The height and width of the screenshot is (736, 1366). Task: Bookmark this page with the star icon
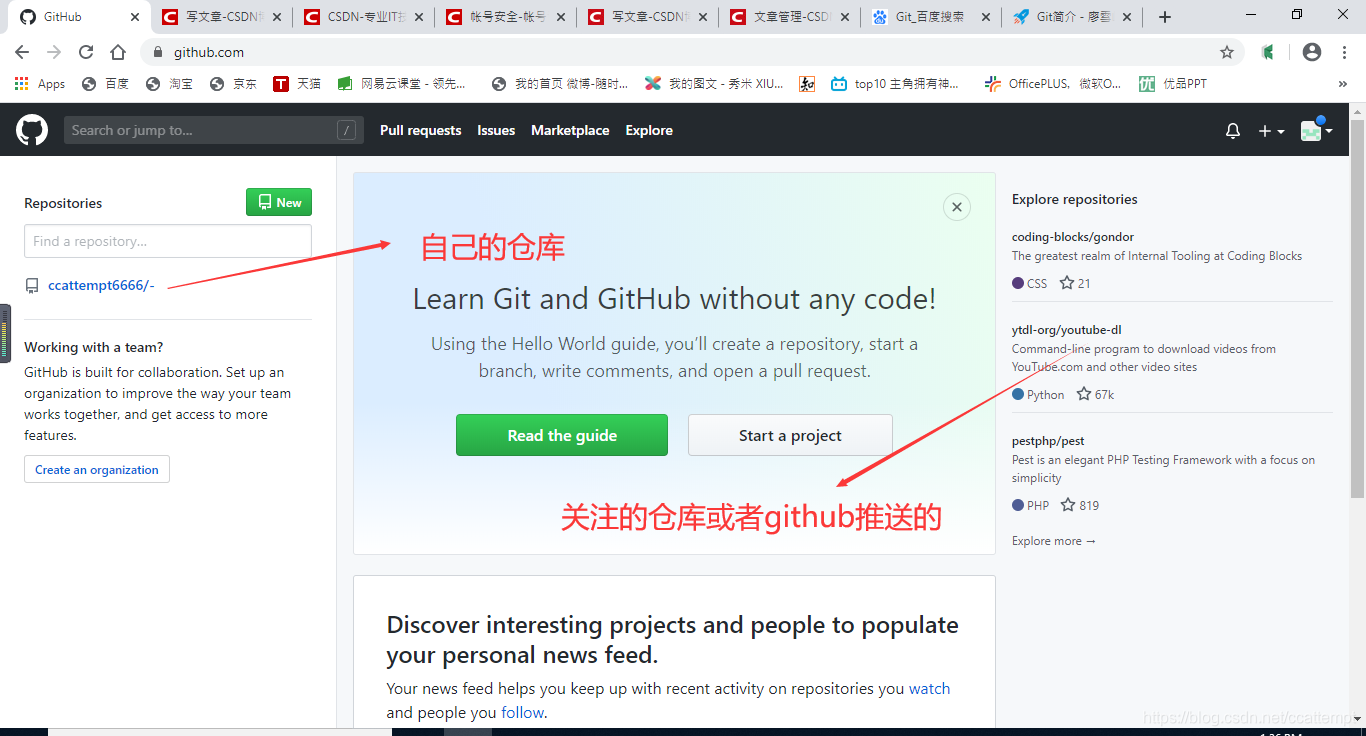coord(1227,52)
